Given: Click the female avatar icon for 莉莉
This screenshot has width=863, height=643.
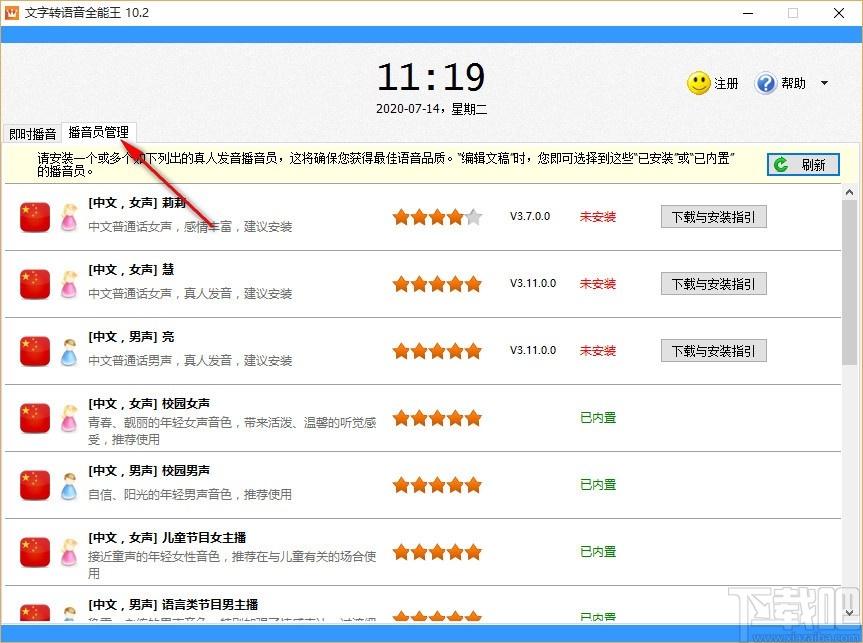Looking at the screenshot, I should 69,217.
